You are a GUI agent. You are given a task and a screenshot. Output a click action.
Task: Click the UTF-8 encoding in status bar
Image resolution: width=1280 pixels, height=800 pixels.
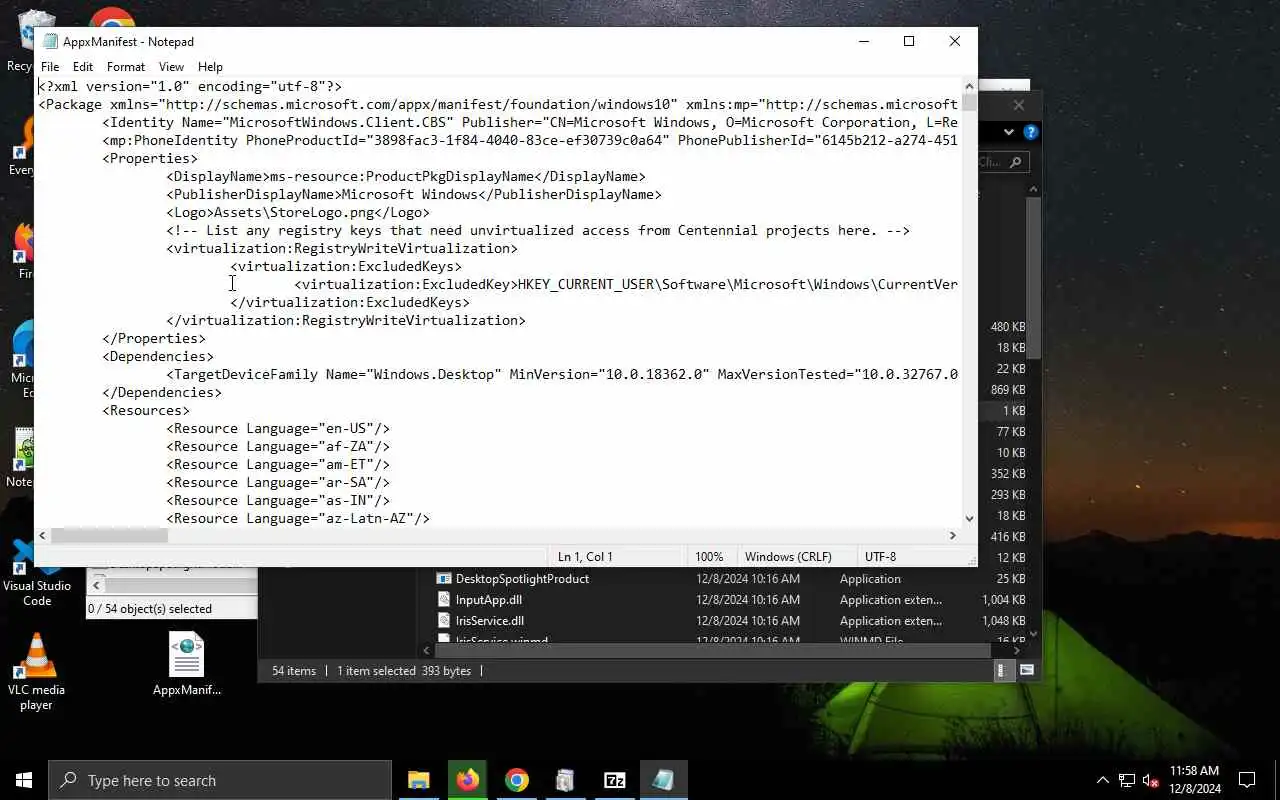[x=880, y=556]
